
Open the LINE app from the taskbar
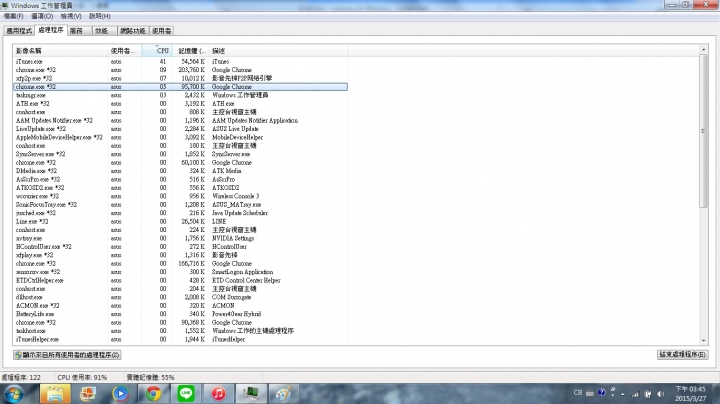(186, 394)
